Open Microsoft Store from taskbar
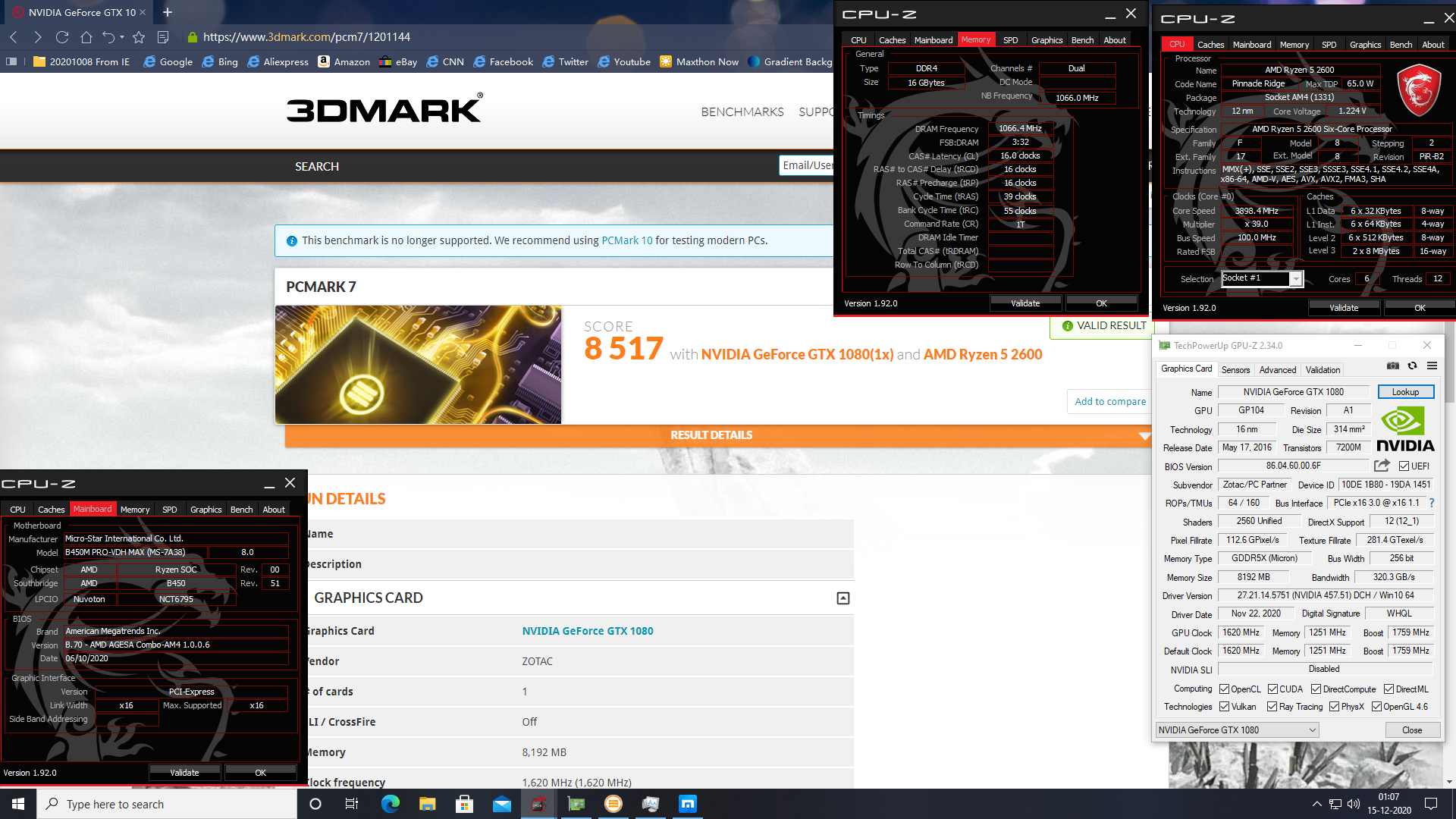This screenshot has height=819, width=1456. click(x=464, y=804)
